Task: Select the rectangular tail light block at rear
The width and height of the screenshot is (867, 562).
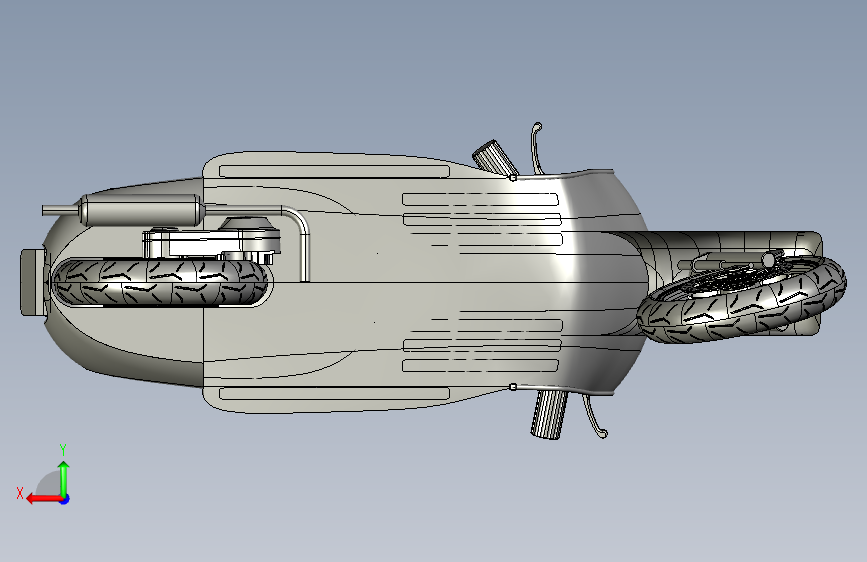Action: click(x=32, y=282)
